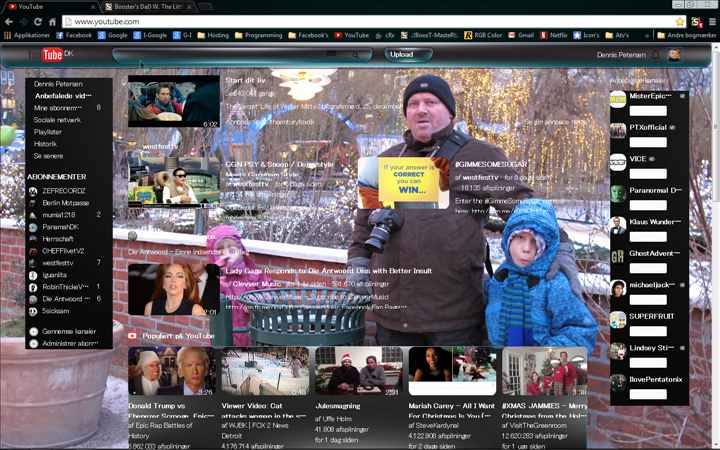Open the Facebook bookmark
This screenshot has width=720, height=450.
(74, 35)
